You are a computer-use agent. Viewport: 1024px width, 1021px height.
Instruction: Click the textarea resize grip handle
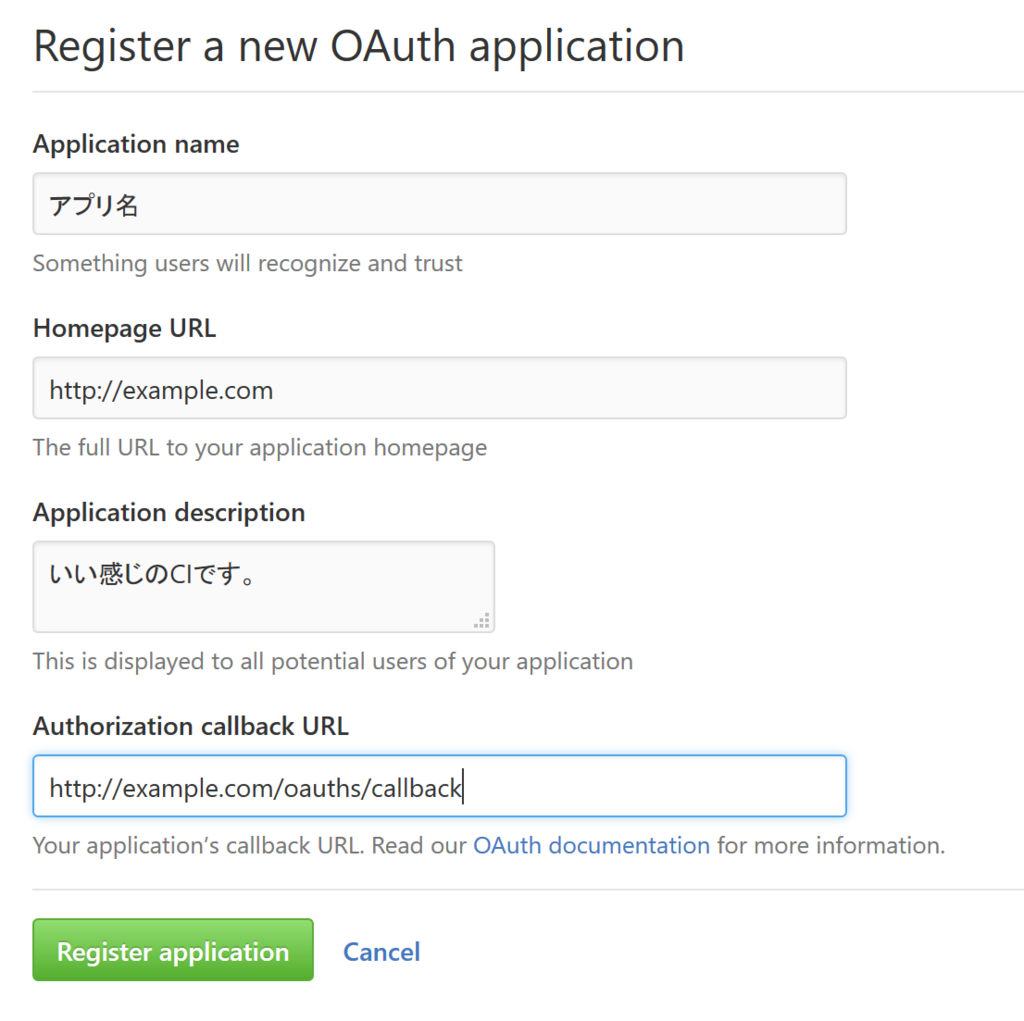tap(482, 621)
